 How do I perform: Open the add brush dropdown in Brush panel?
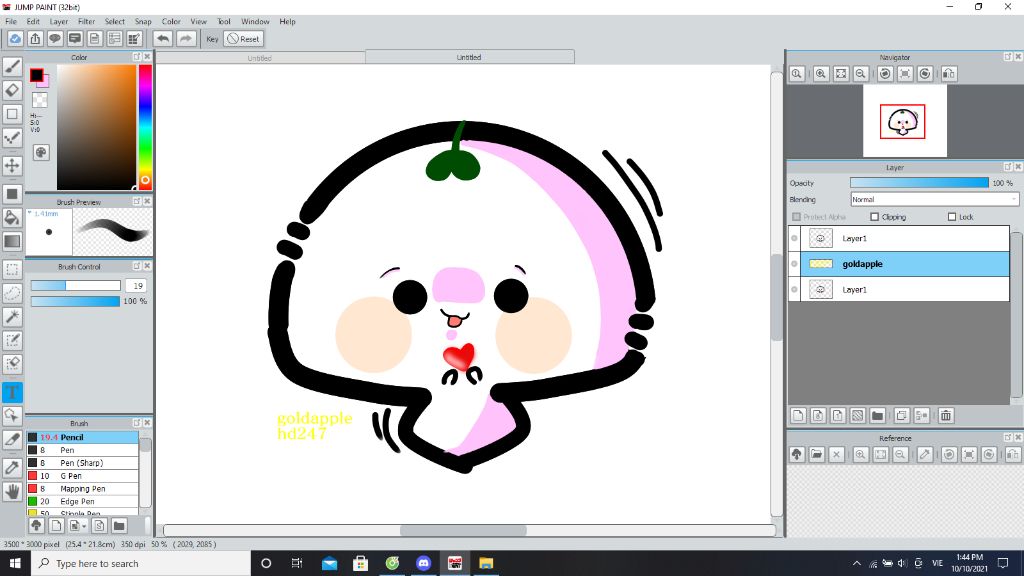point(78,526)
